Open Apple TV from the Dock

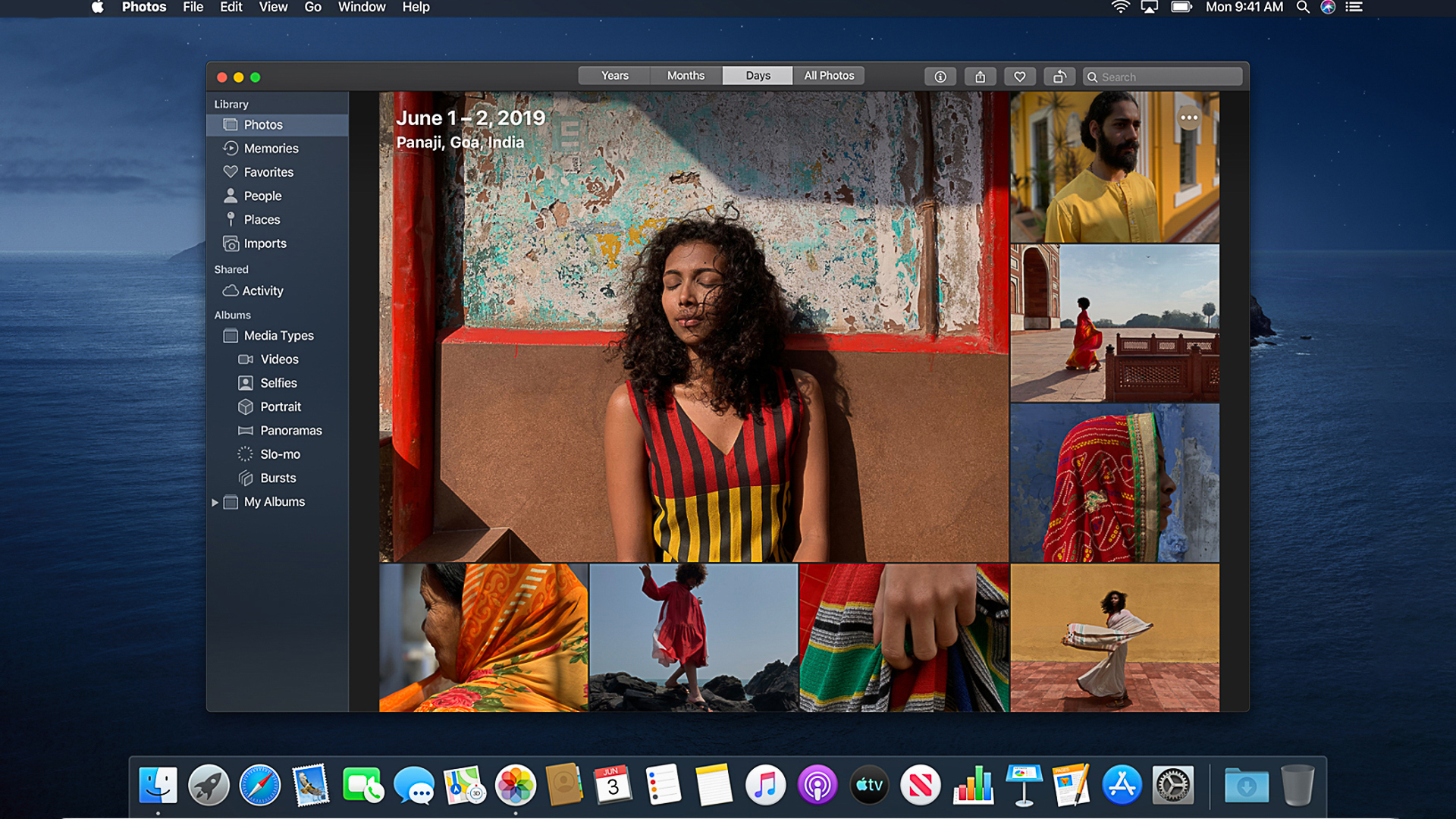click(869, 785)
